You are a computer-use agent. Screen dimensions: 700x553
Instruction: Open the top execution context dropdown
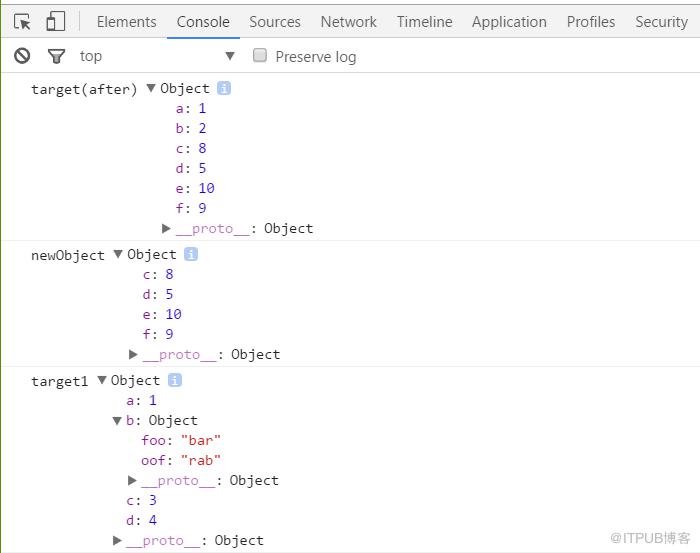pyautogui.click(x=157, y=56)
